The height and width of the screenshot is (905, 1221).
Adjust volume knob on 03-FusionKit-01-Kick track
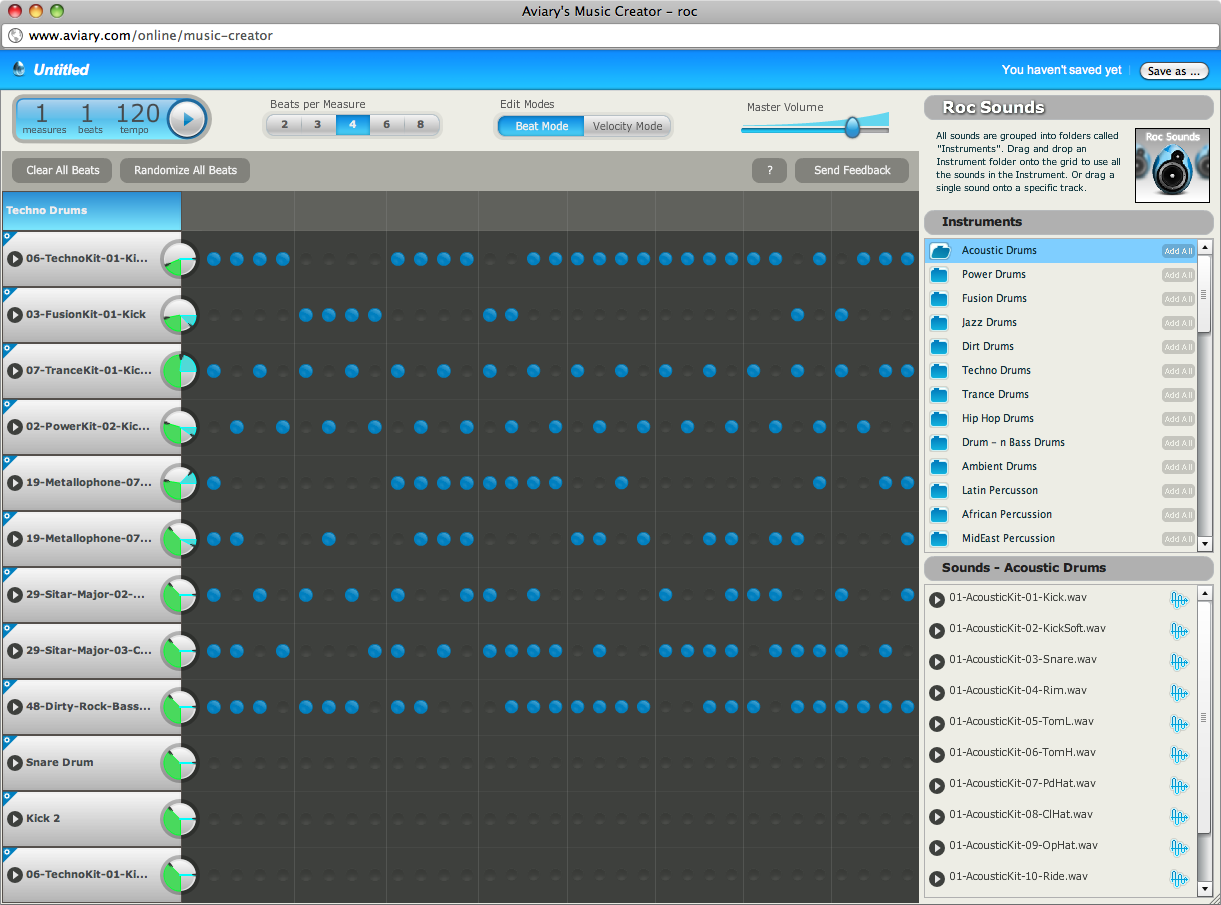point(179,315)
